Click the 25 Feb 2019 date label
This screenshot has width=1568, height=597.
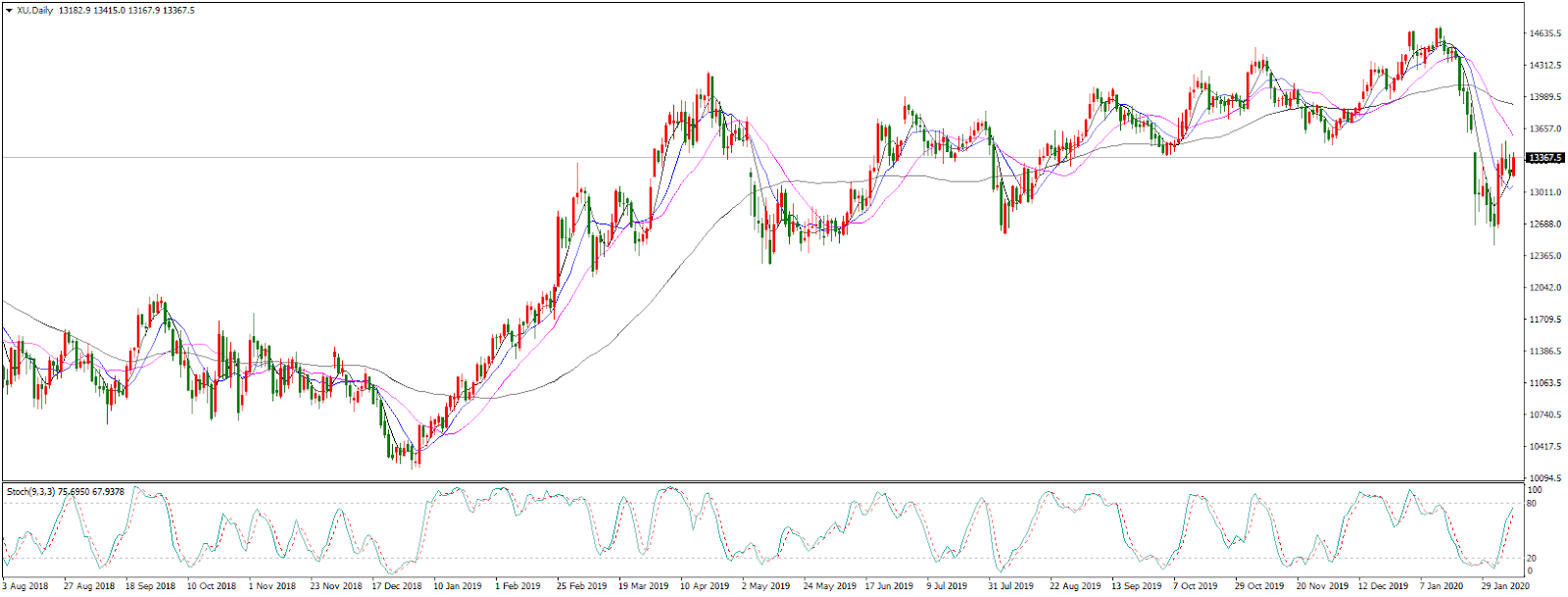(582, 586)
